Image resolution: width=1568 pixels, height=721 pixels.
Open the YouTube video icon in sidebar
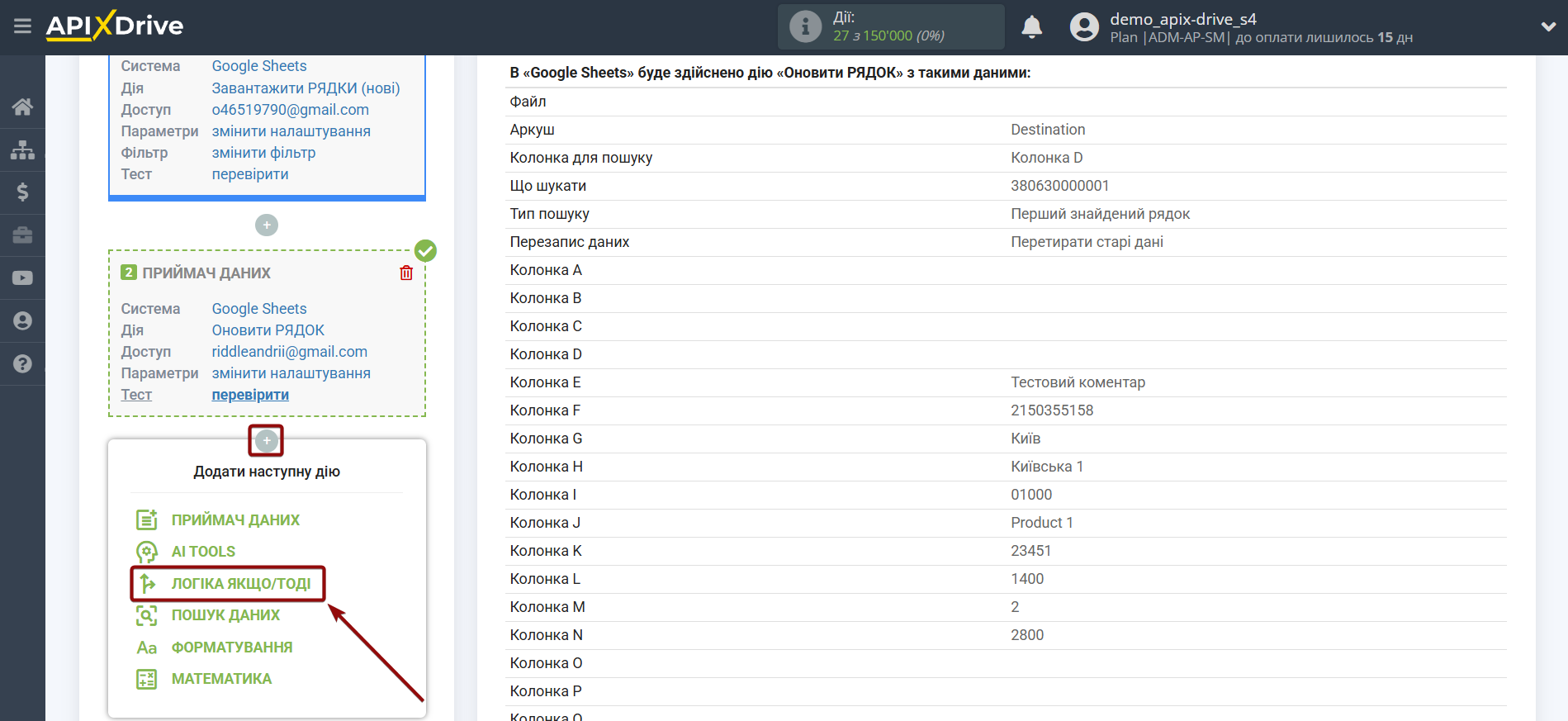coord(22,278)
